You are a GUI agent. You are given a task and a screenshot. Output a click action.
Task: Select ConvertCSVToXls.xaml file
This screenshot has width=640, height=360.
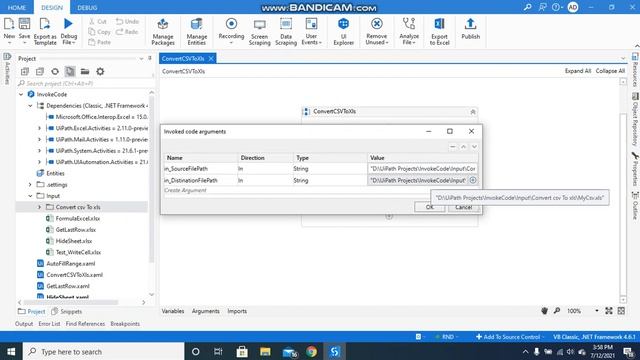(x=74, y=275)
